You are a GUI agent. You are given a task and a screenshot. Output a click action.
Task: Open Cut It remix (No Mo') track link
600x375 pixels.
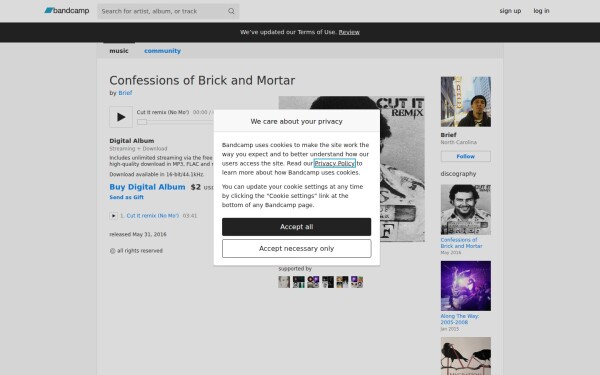click(x=153, y=216)
